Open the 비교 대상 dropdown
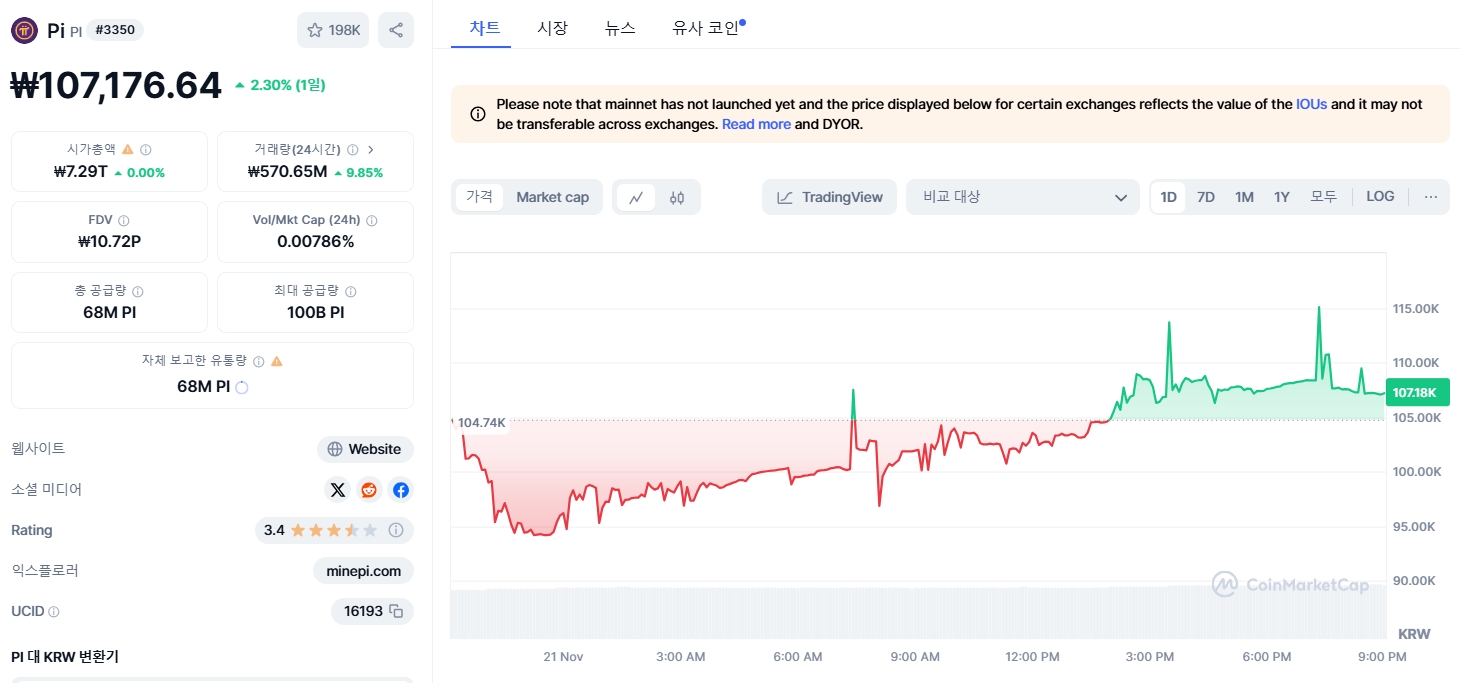The height and width of the screenshot is (683, 1460). pyautogui.click(x=1023, y=197)
